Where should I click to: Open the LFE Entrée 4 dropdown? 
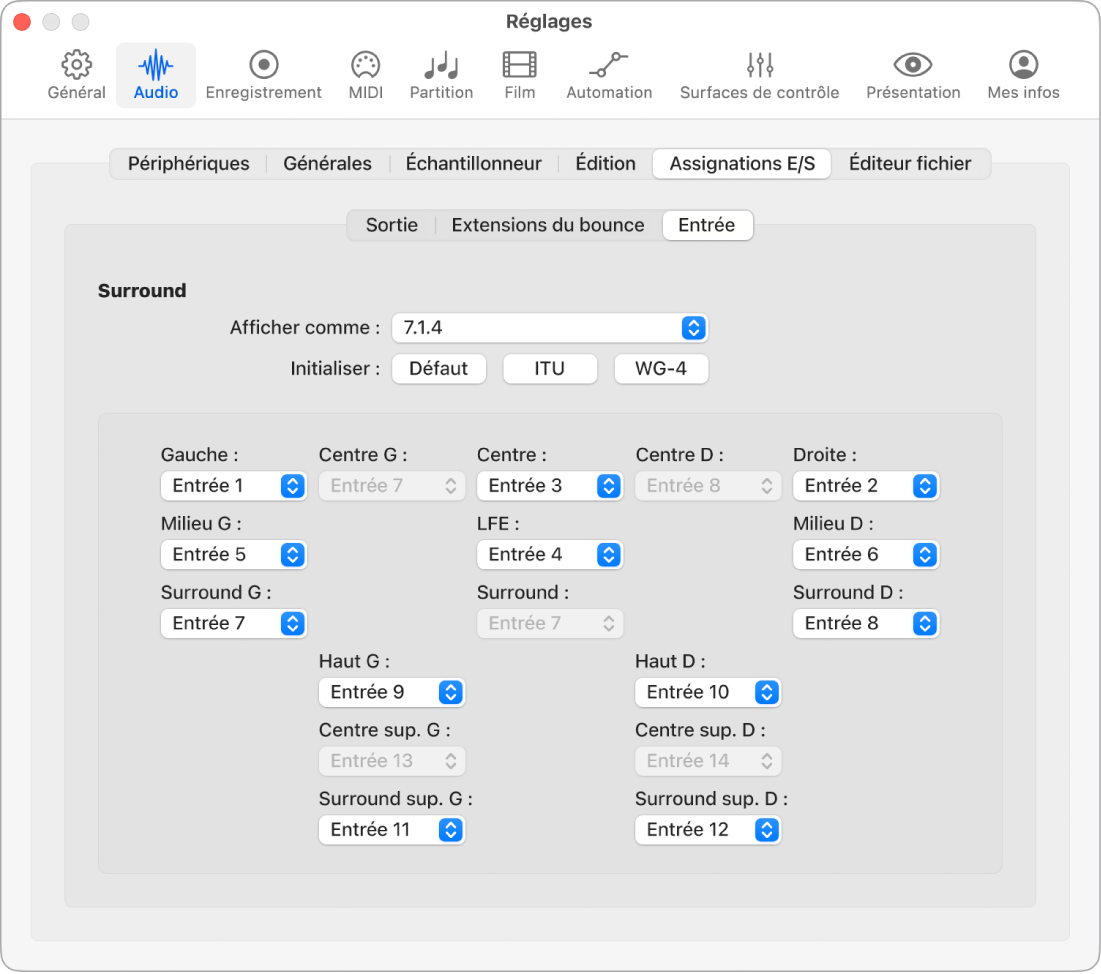[549, 555]
